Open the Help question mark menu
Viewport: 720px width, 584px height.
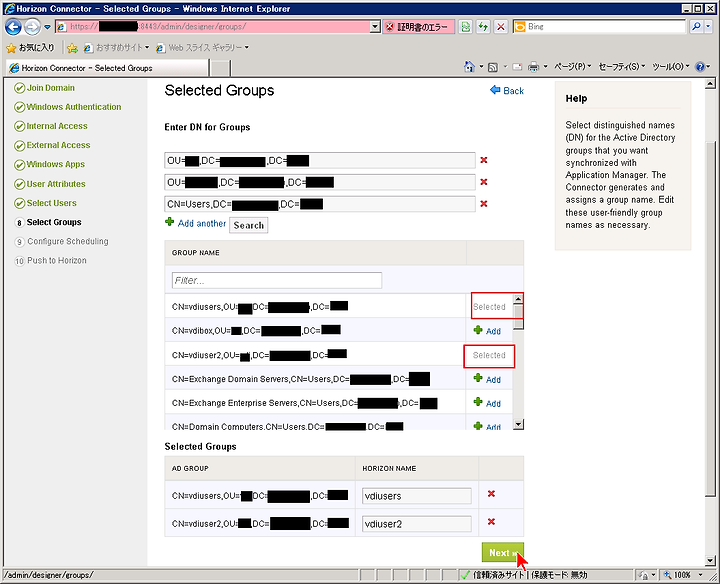[703, 67]
